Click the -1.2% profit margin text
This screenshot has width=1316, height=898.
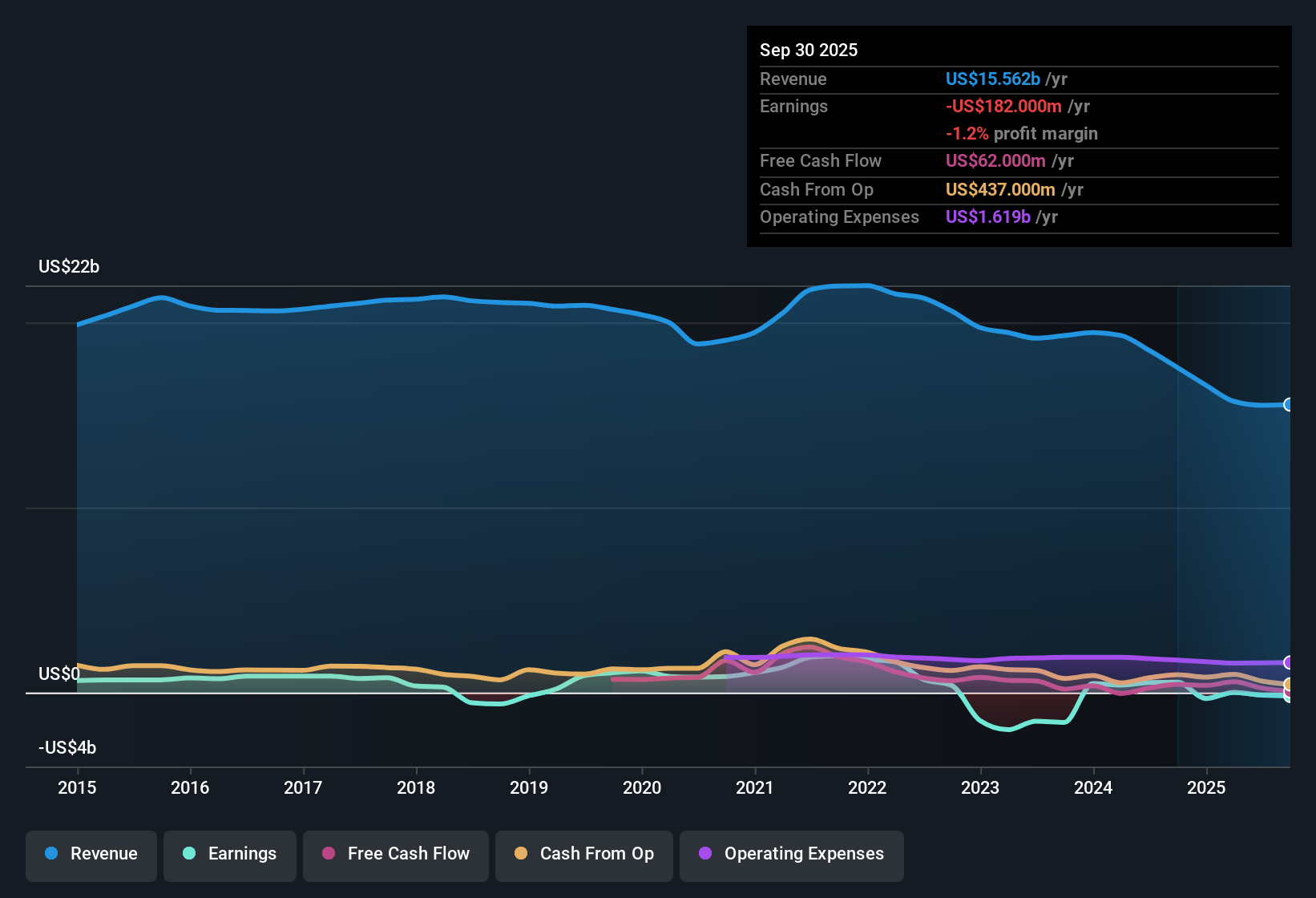pyautogui.click(x=1022, y=134)
